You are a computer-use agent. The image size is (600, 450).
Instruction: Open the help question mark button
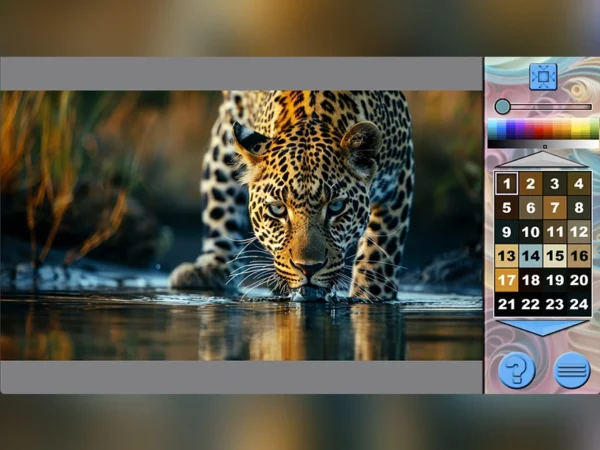pyautogui.click(x=516, y=370)
